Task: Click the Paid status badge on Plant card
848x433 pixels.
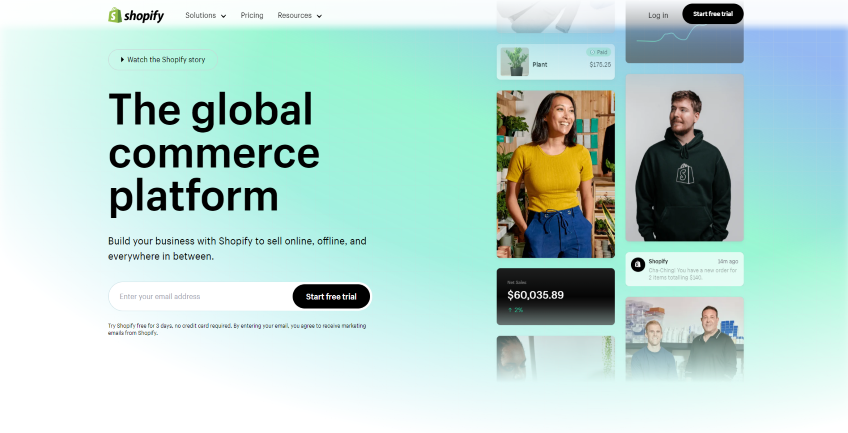Action: click(x=599, y=52)
